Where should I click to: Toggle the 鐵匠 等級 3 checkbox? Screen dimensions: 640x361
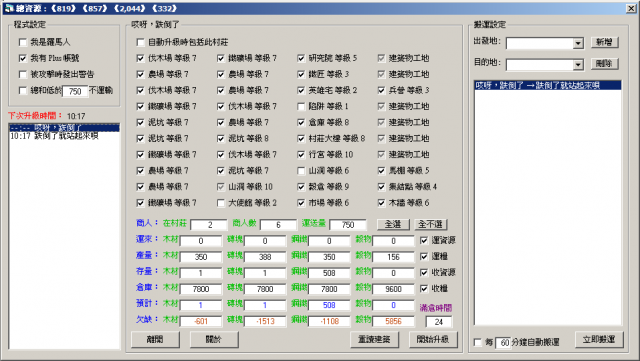(301, 74)
